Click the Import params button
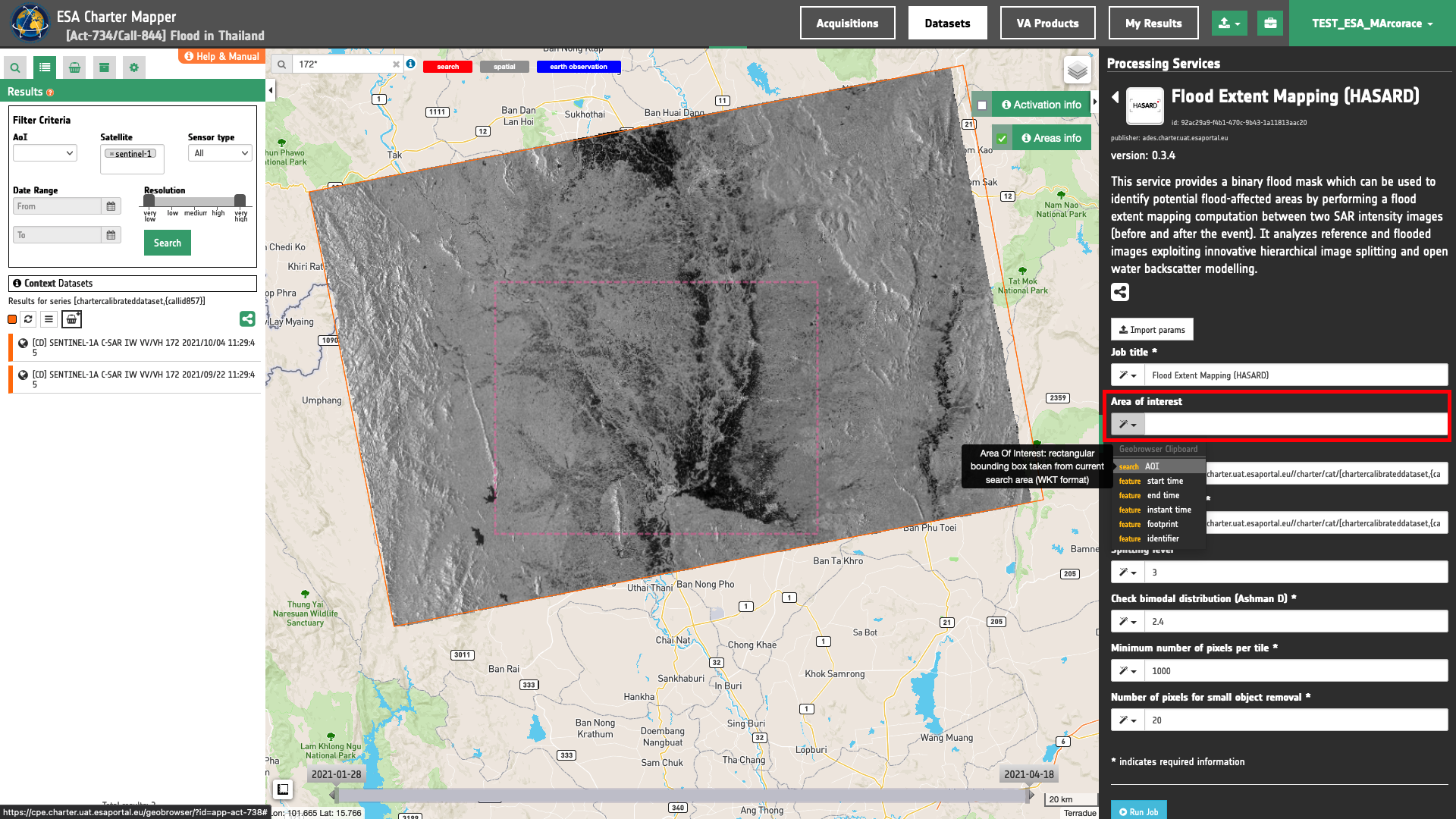The height and width of the screenshot is (819, 1456). click(1152, 330)
